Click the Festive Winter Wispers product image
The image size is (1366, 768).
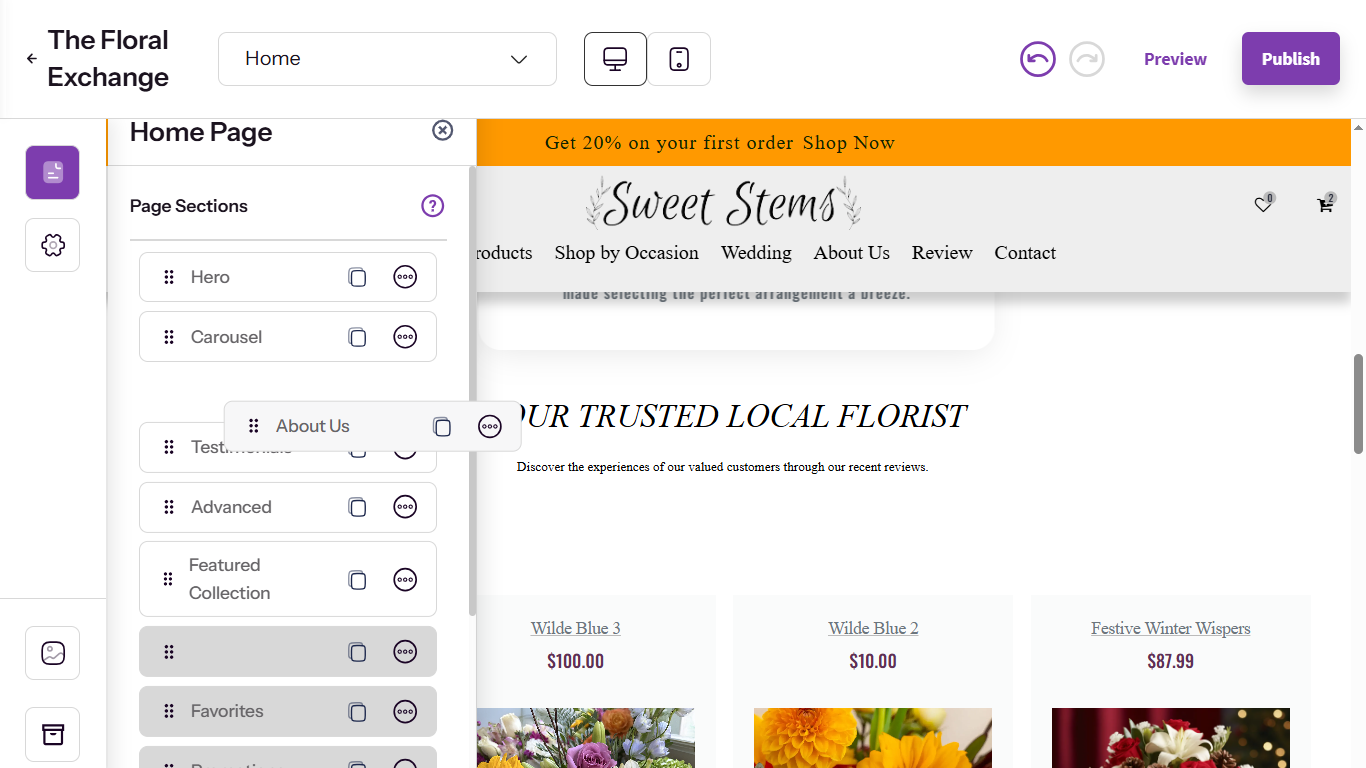click(x=1171, y=738)
